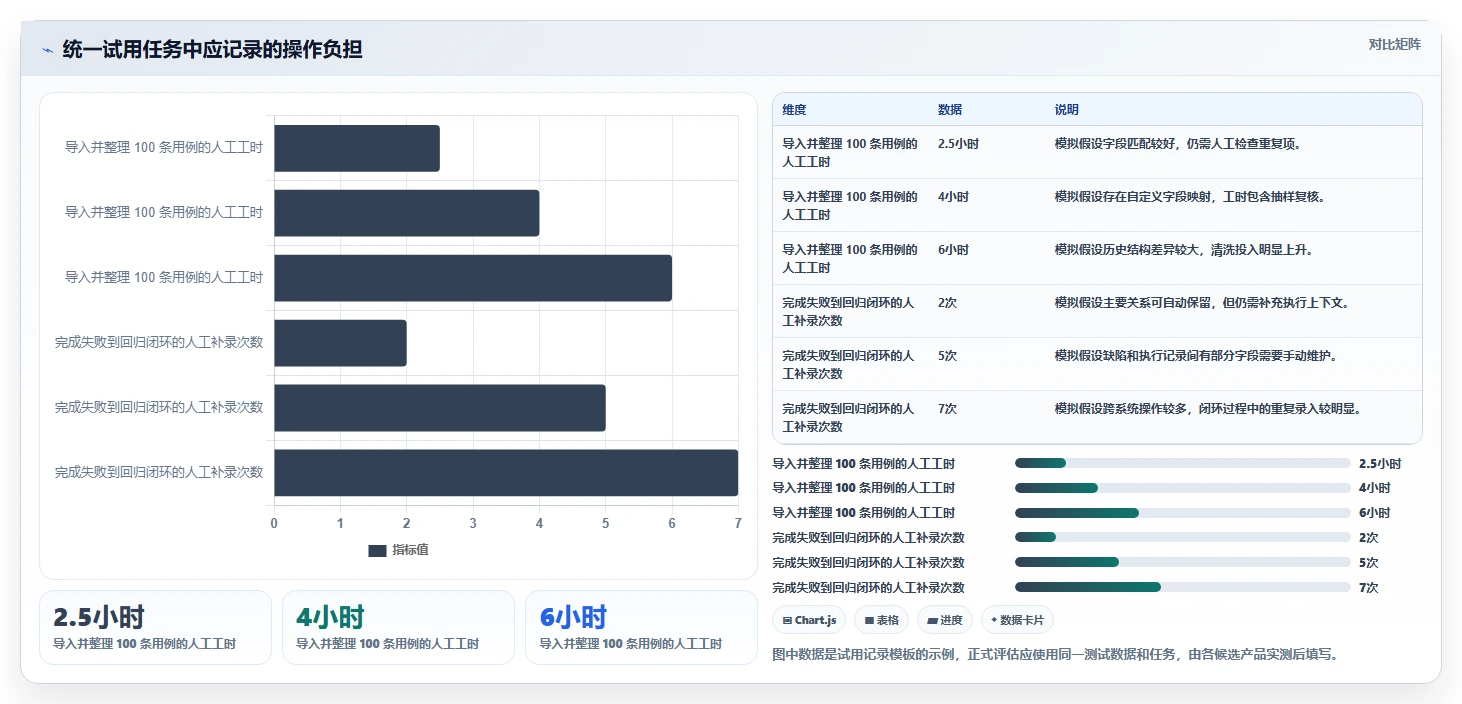This screenshot has width=1462, height=704.
Task: Click the description starting 模拟假设历史结构差异较大
Action: [x=1184, y=250]
